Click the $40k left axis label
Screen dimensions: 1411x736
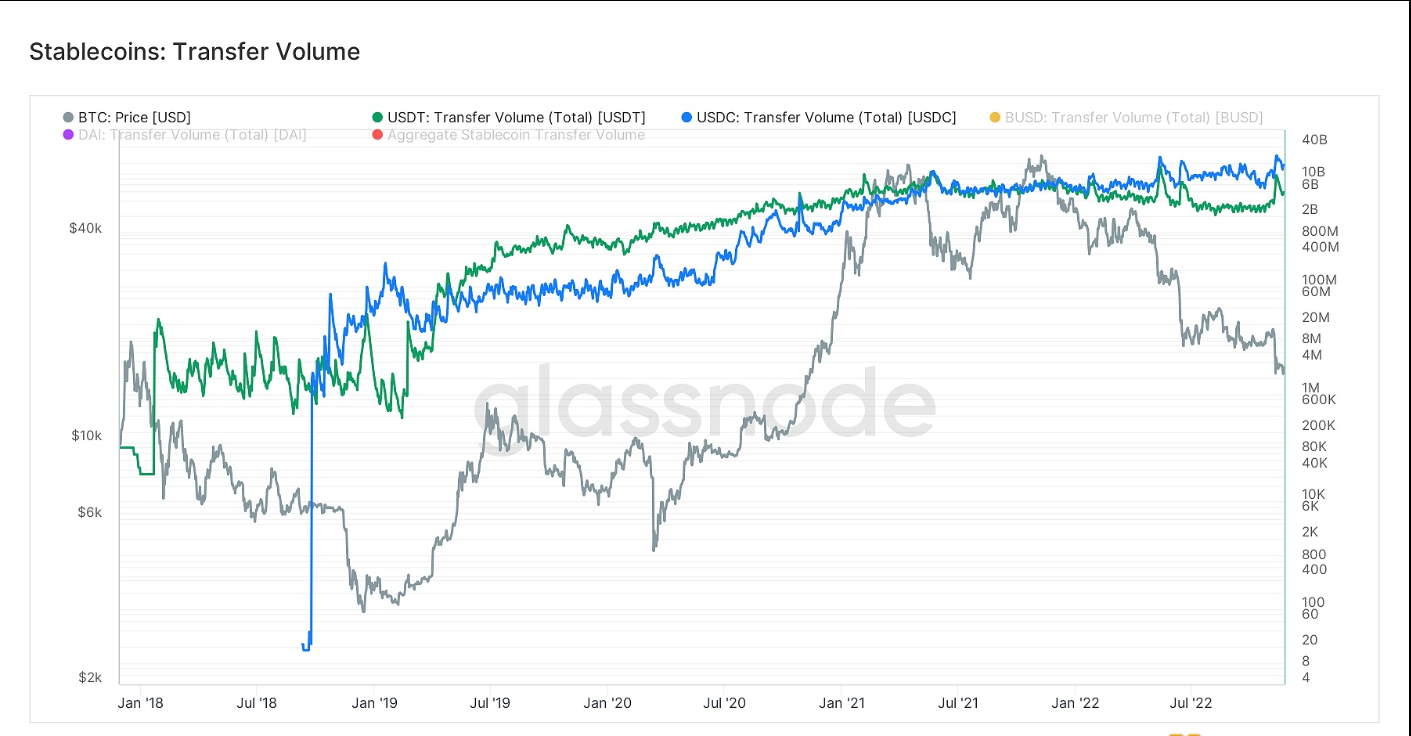85,228
